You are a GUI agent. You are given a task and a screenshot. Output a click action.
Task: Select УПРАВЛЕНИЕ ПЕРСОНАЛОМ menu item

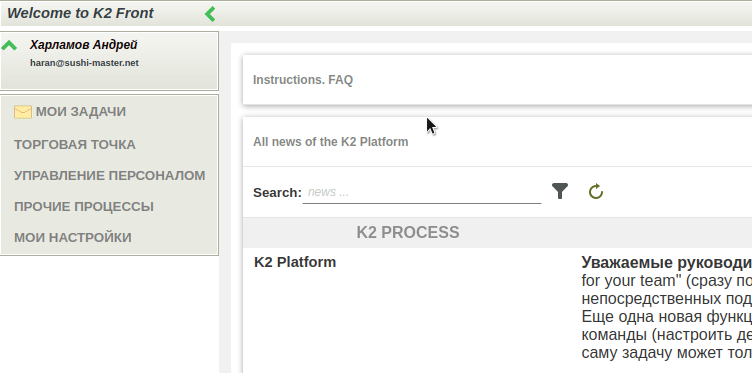109,175
